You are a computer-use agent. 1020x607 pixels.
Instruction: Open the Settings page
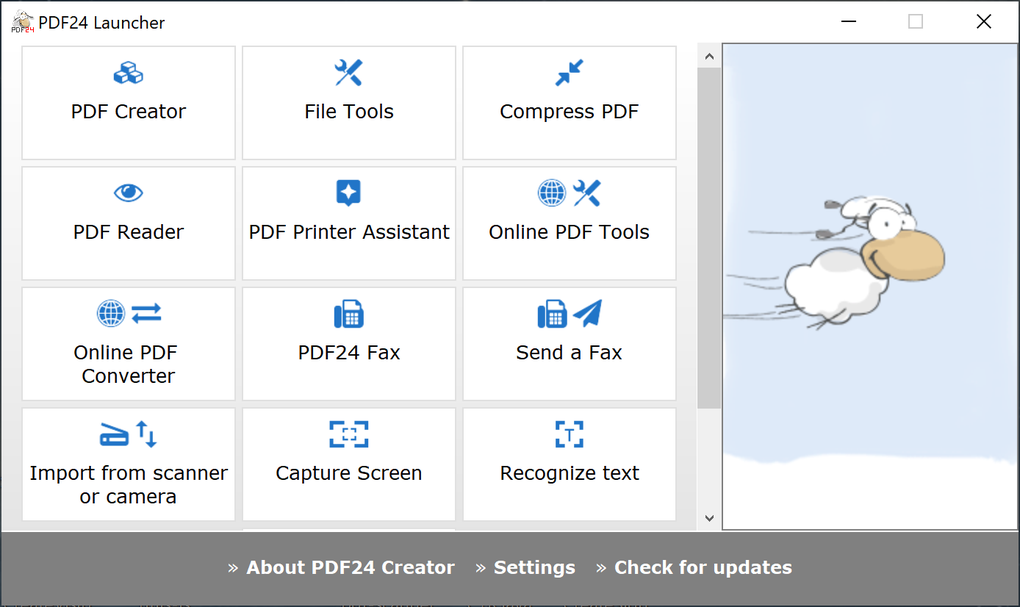534,567
